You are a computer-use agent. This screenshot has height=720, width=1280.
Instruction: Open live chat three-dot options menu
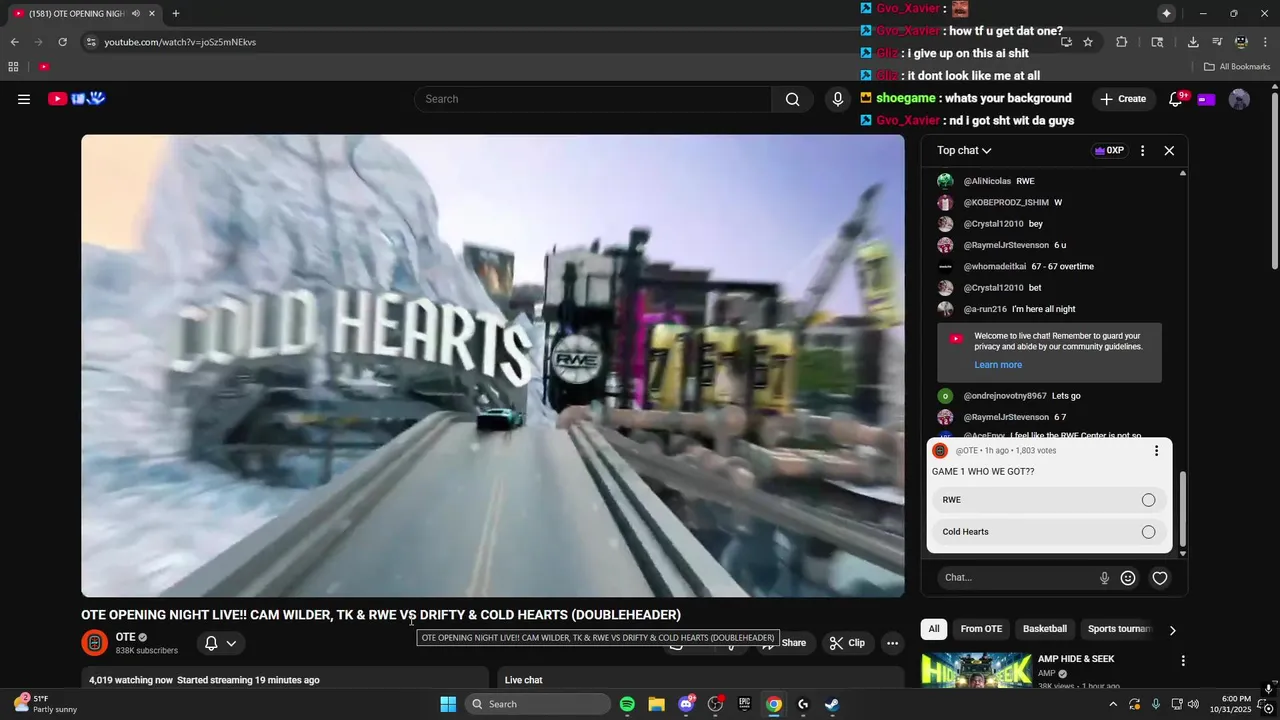click(1142, 151)
